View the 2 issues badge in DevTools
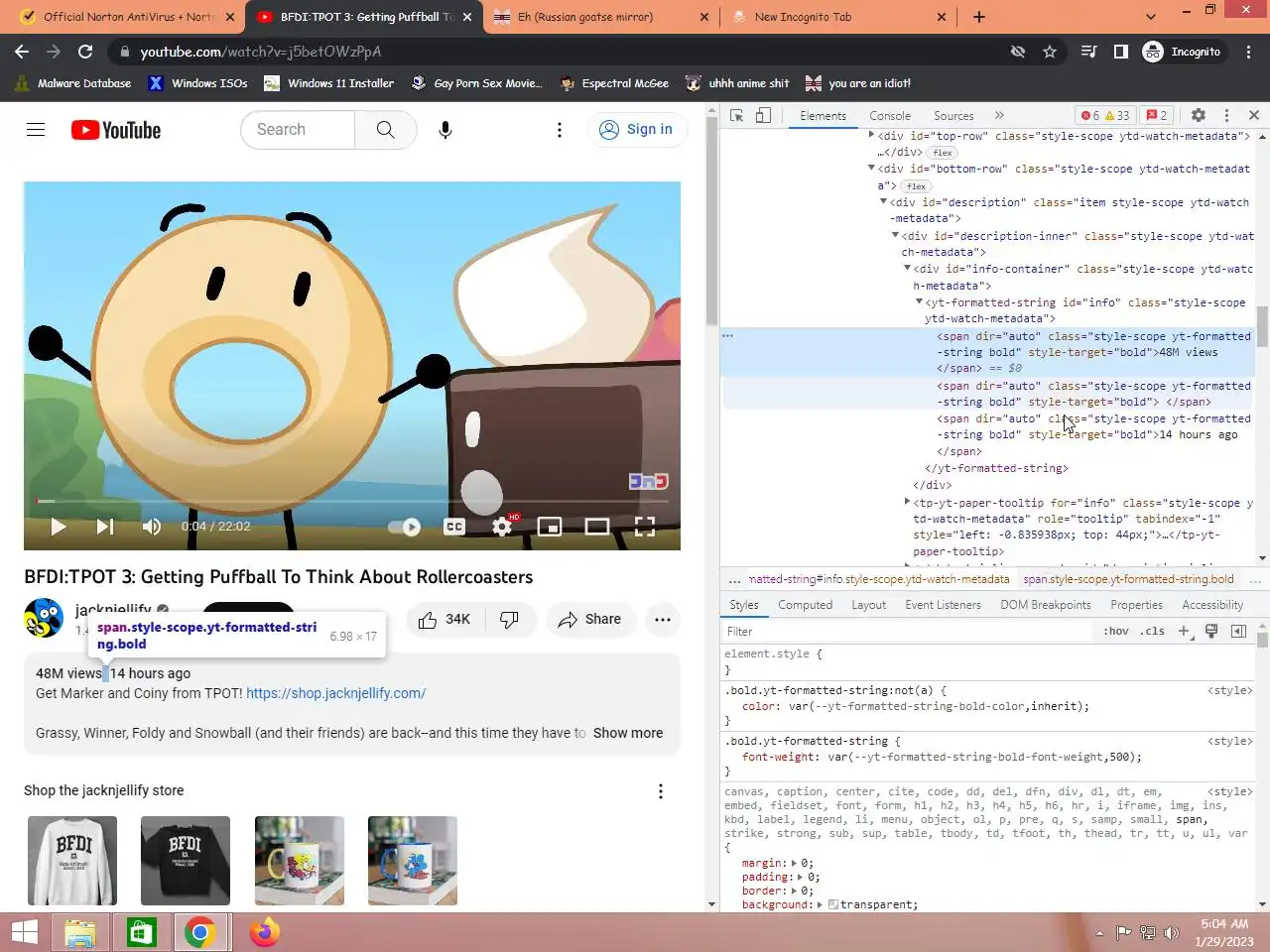Screen dimensions: 1270x952 click(1157, 116)
